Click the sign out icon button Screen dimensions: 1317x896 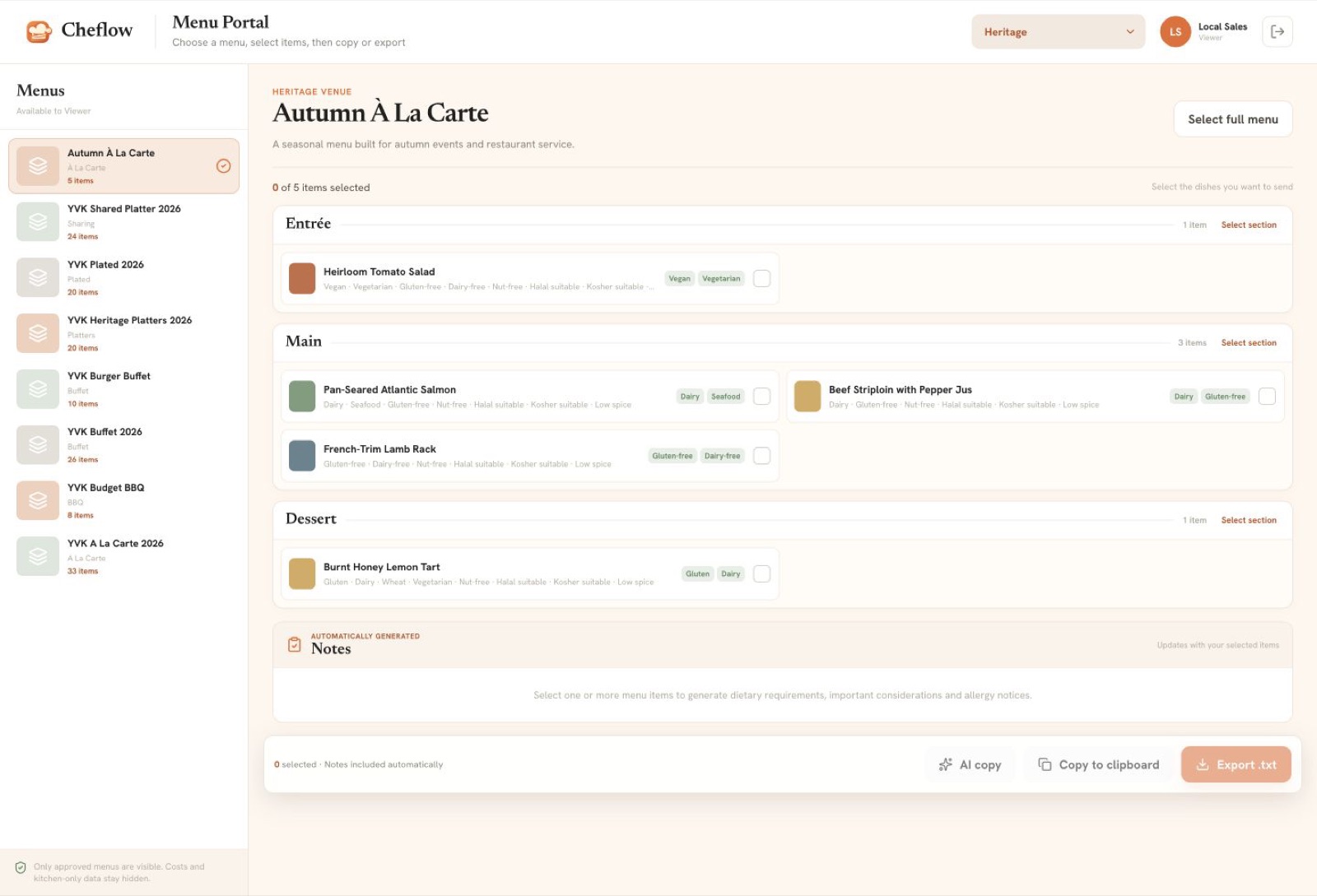coord(1277,32)
